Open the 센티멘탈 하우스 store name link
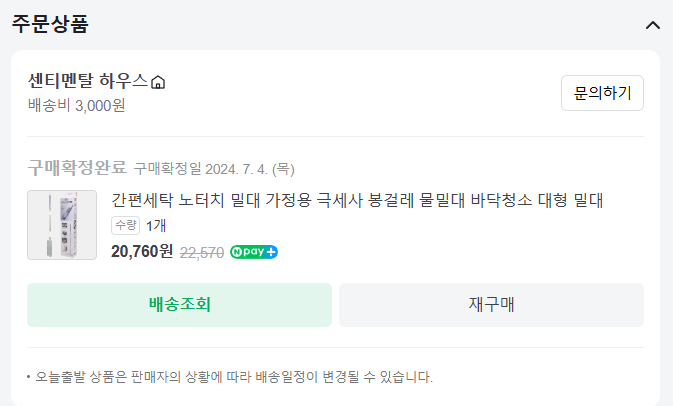Screen dimensions: 673x406 click(x=88, y=81)
